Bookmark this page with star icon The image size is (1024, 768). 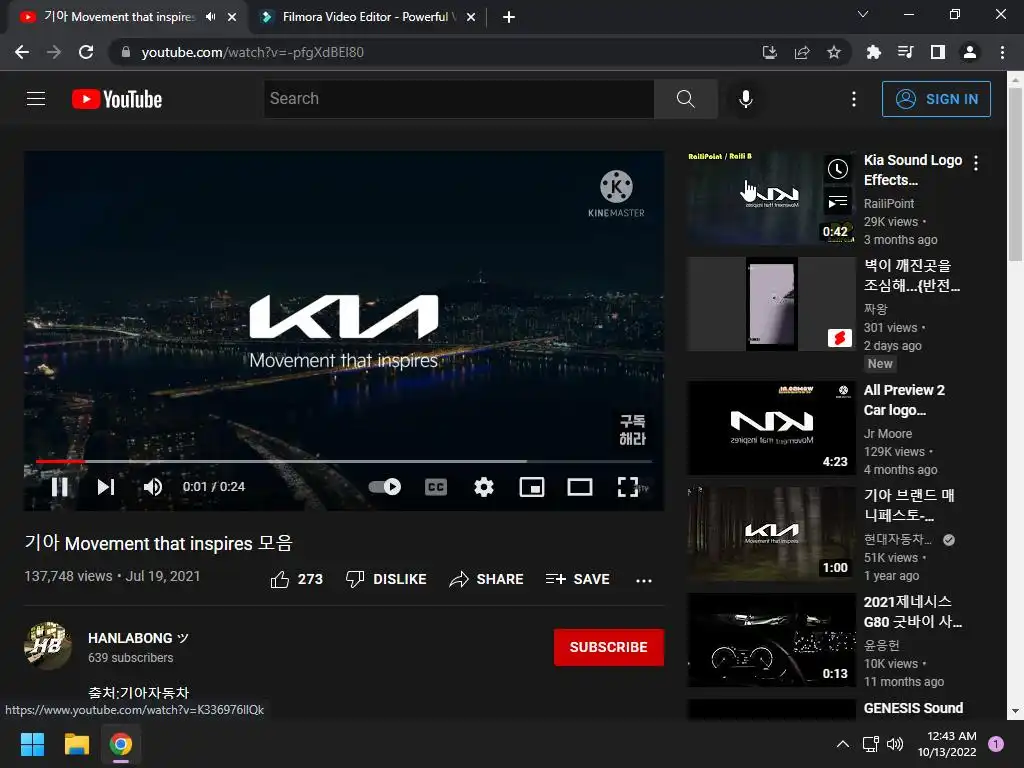point(834,52)
